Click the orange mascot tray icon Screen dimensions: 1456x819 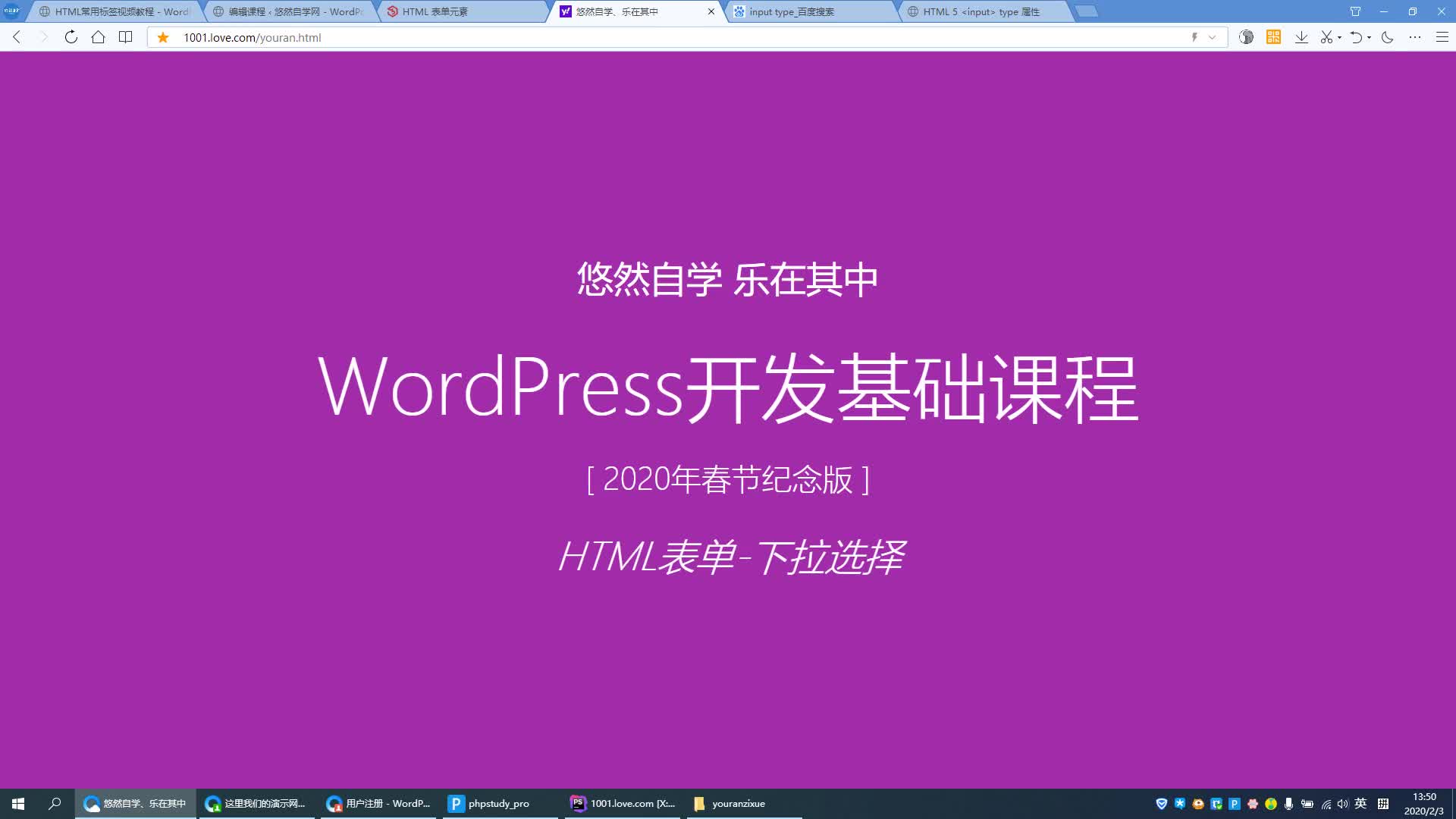click(x=1198, y=804)
